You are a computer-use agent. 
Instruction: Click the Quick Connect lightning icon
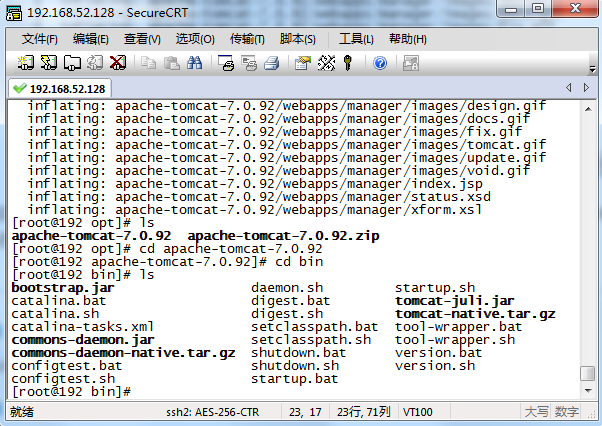click(x=49, y=63)
